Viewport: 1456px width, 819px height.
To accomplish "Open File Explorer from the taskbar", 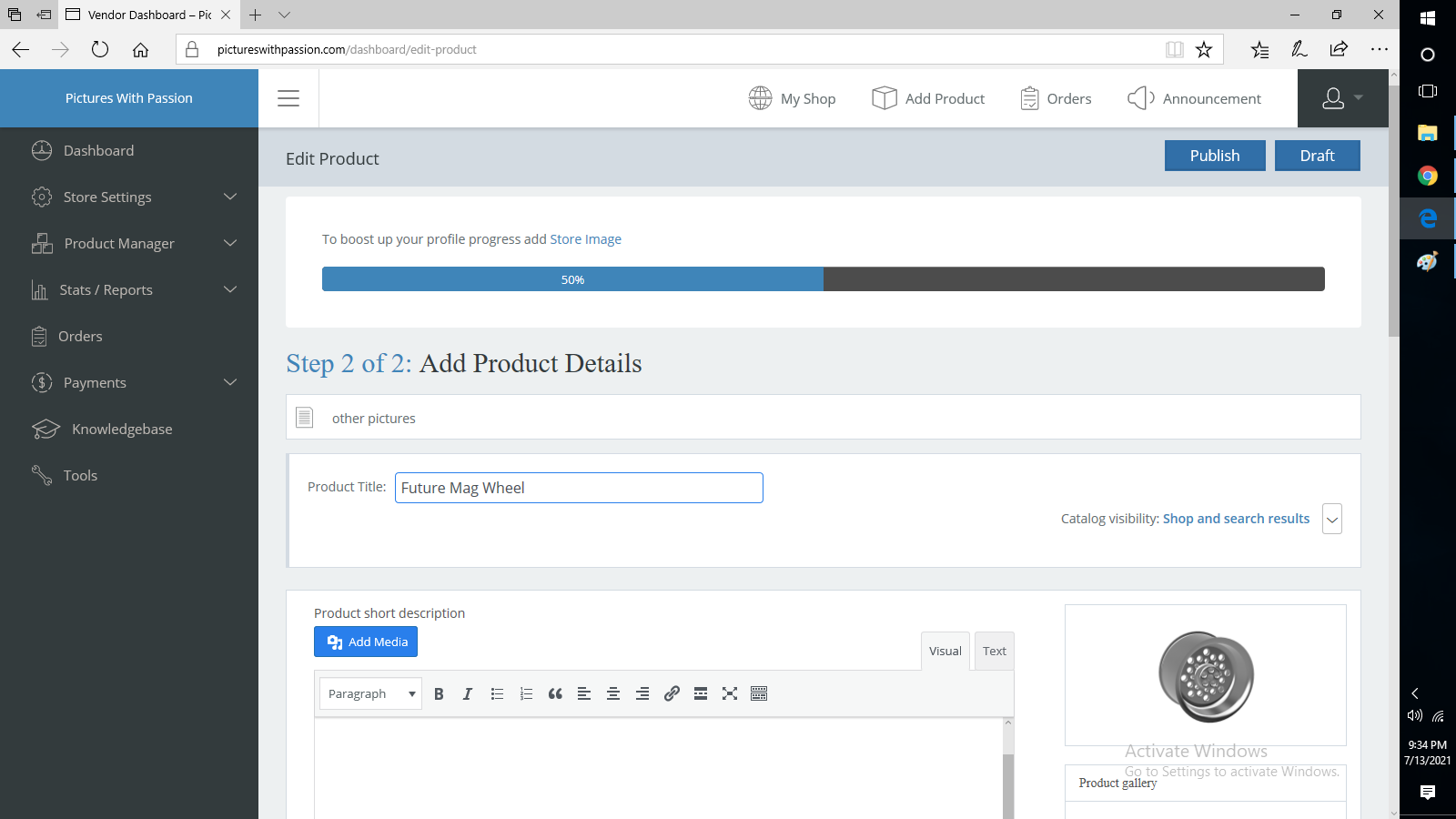I will [x=1428, y=134].
